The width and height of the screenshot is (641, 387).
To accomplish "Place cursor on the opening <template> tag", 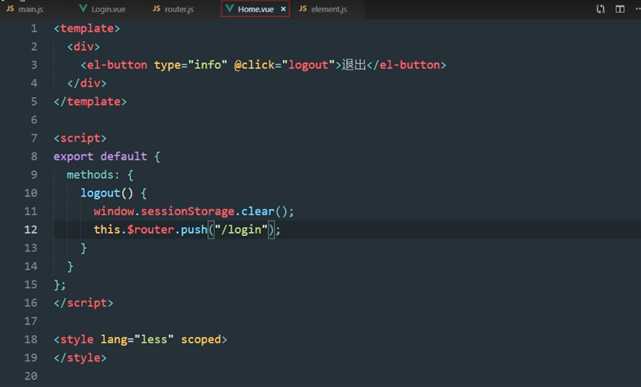I will click(87, 29).
